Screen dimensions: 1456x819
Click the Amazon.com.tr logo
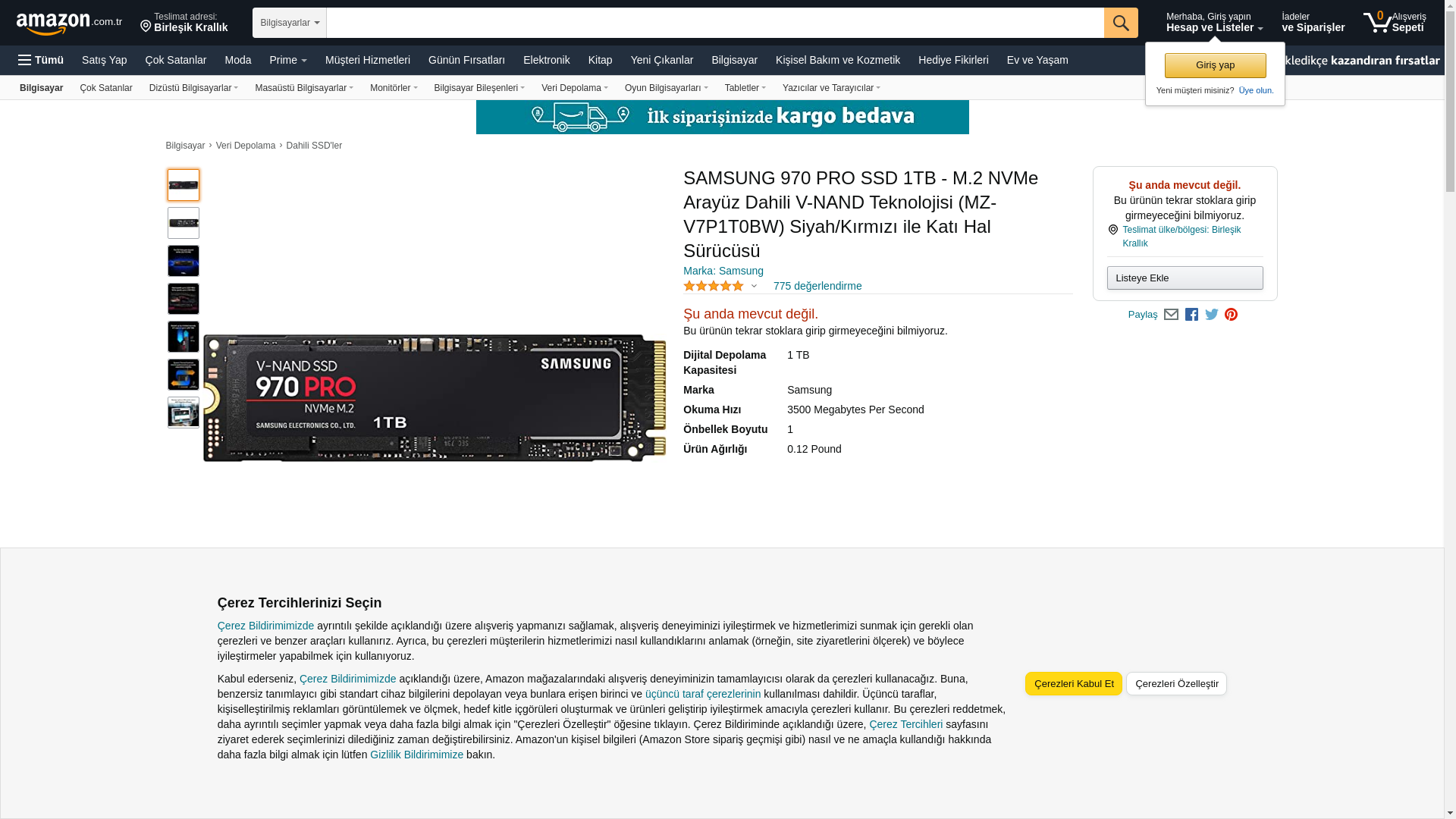[x=68, y=24]
